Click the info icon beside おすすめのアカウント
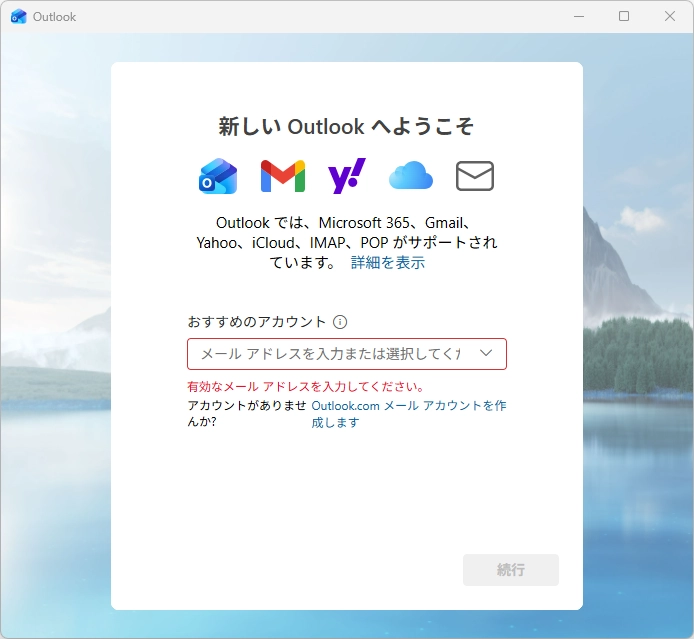Image resolution: width=694 pixels, height=639 pixels. point(340,322)
